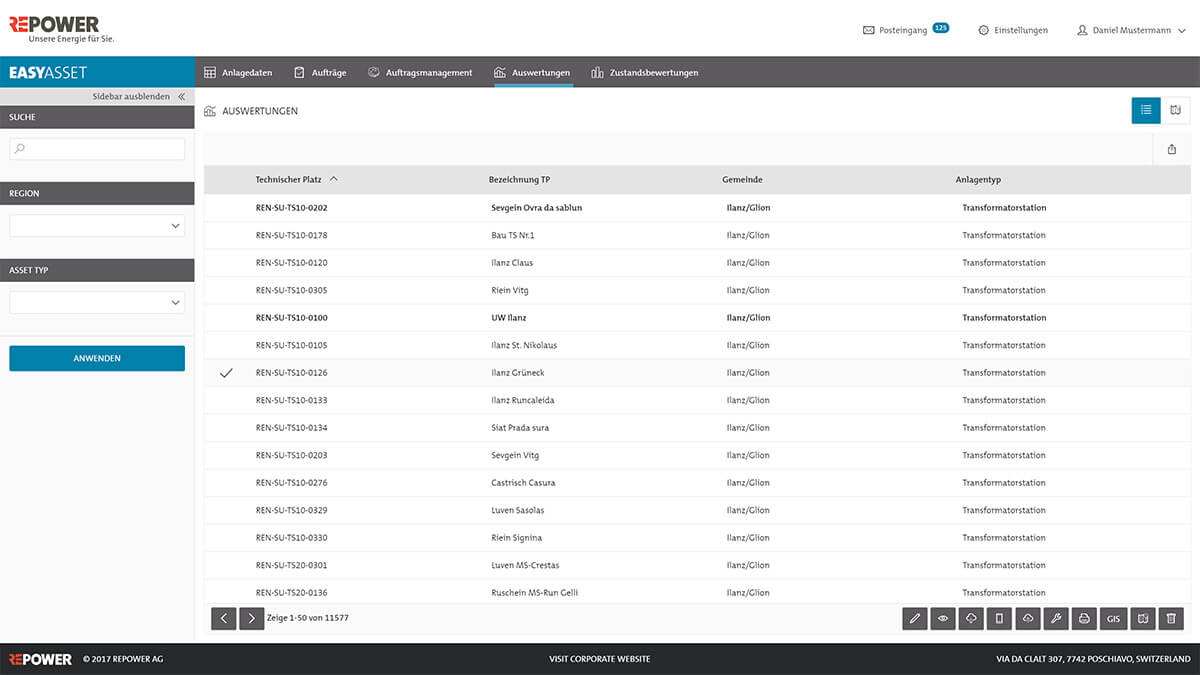Click the Anwenden button in the sidebar
This screenshot has height=675, width=1200.
click(96, 357)
